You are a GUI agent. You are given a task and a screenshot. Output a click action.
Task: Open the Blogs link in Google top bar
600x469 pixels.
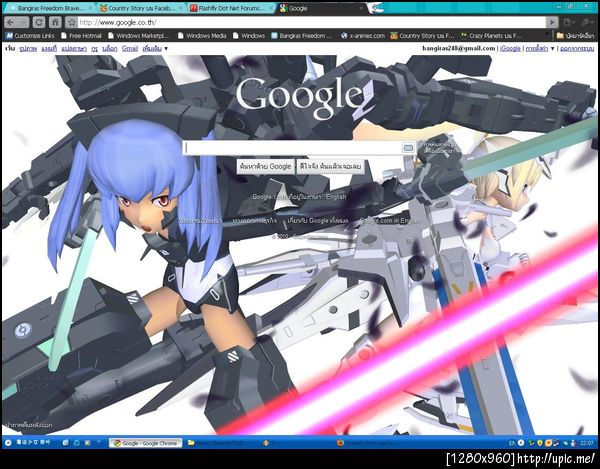[x=110, y=49]
